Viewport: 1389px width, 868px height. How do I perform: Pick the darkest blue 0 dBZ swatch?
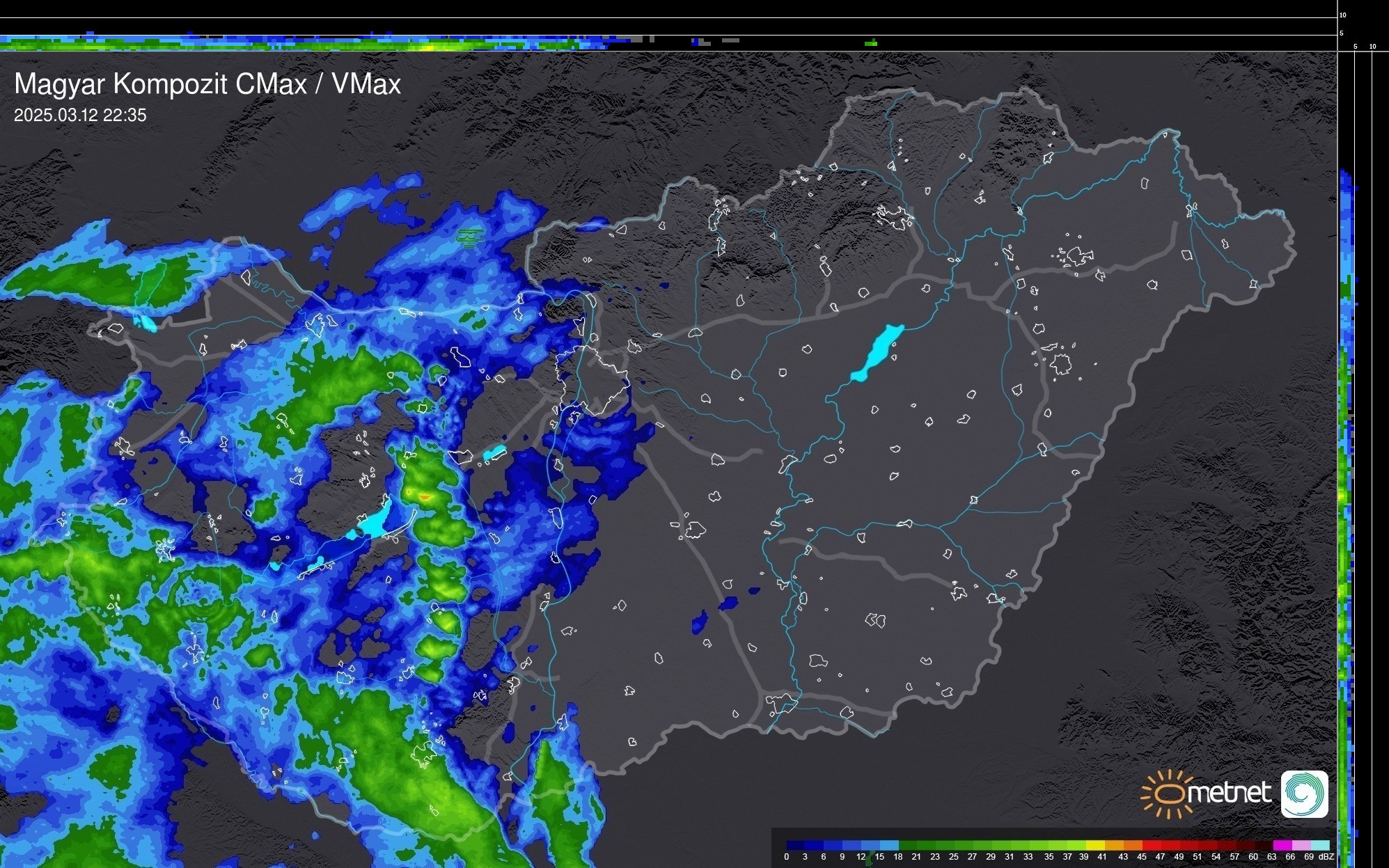point(796,845)
